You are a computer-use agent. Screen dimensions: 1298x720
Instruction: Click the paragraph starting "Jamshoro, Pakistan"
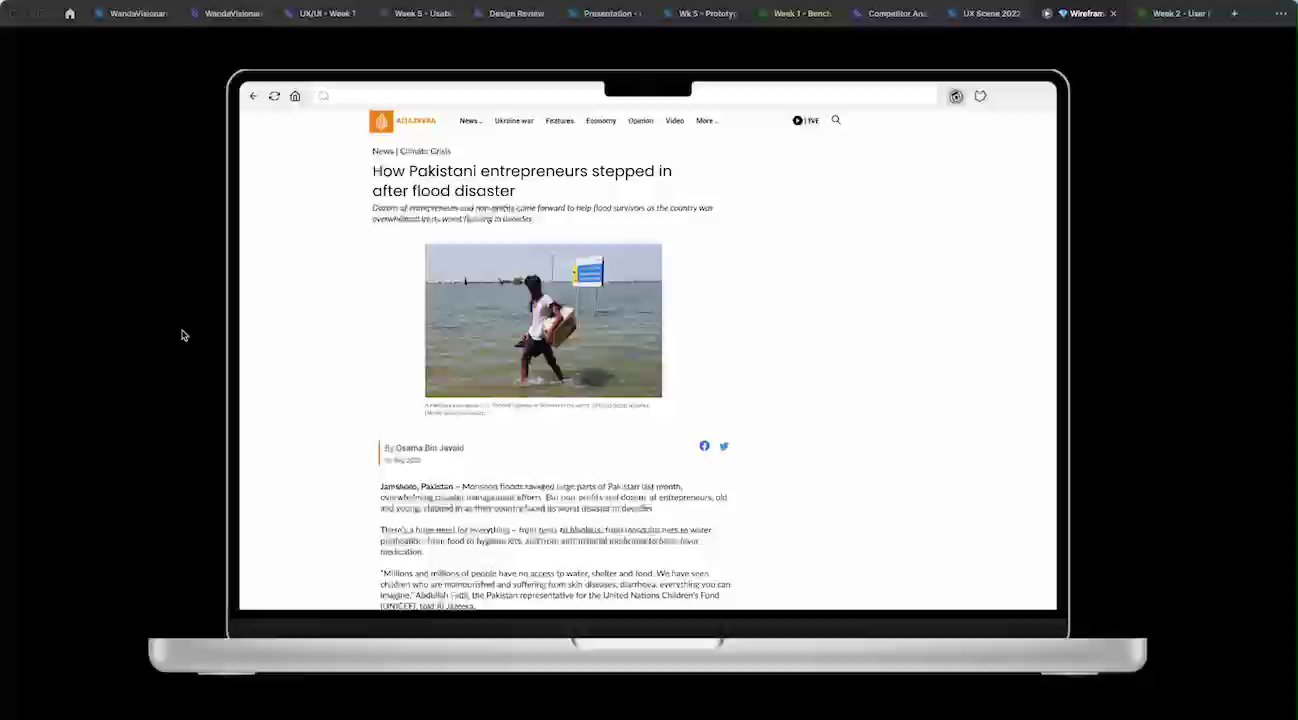554,497
